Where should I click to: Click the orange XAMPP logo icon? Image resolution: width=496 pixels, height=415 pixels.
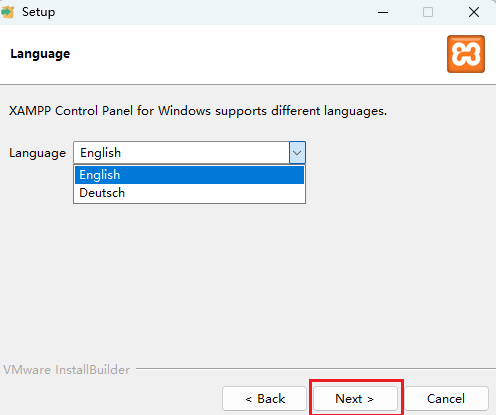466,54
